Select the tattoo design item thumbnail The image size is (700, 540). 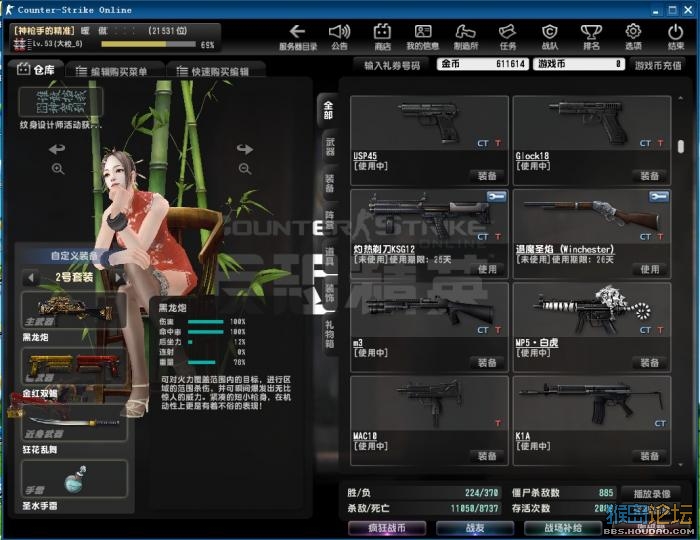pos(61,102)
